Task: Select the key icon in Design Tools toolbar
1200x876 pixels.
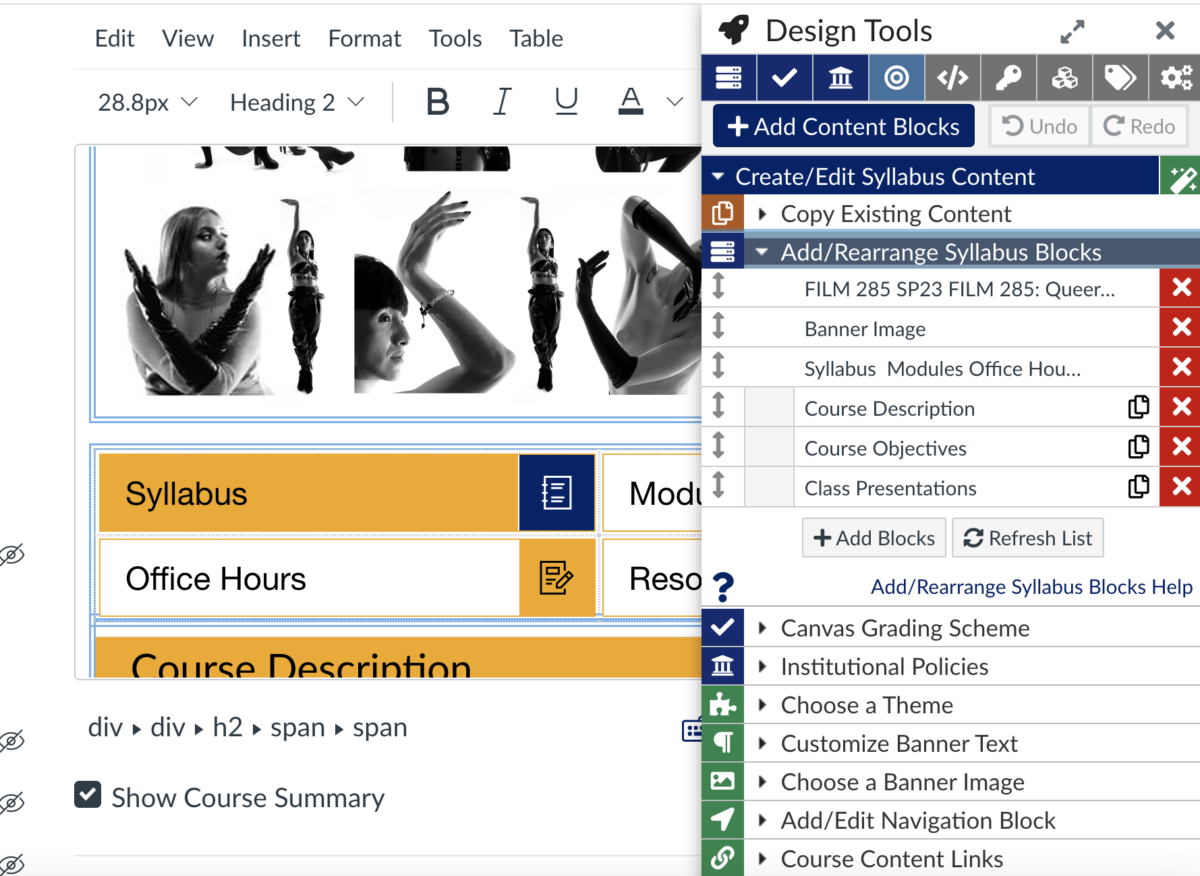Action: pos(1008,78)
